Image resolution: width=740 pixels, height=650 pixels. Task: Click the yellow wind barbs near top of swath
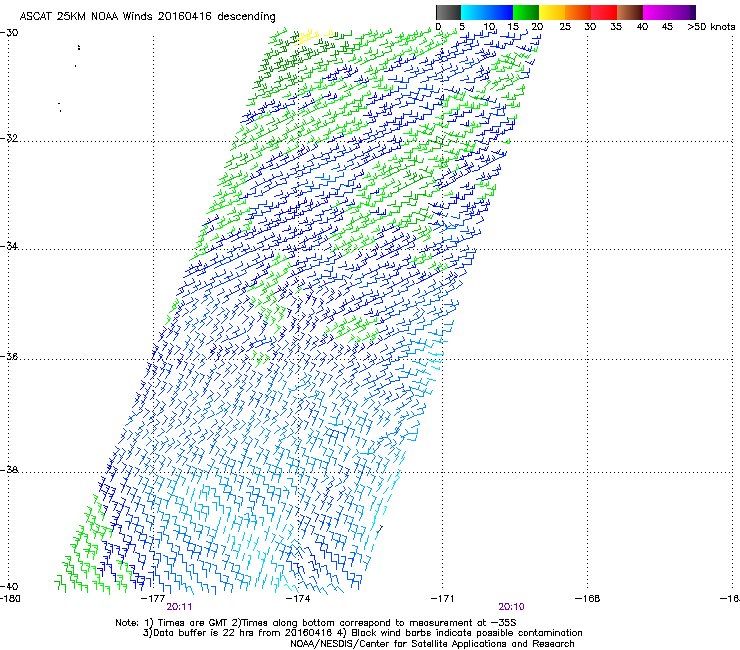(315, 36)
